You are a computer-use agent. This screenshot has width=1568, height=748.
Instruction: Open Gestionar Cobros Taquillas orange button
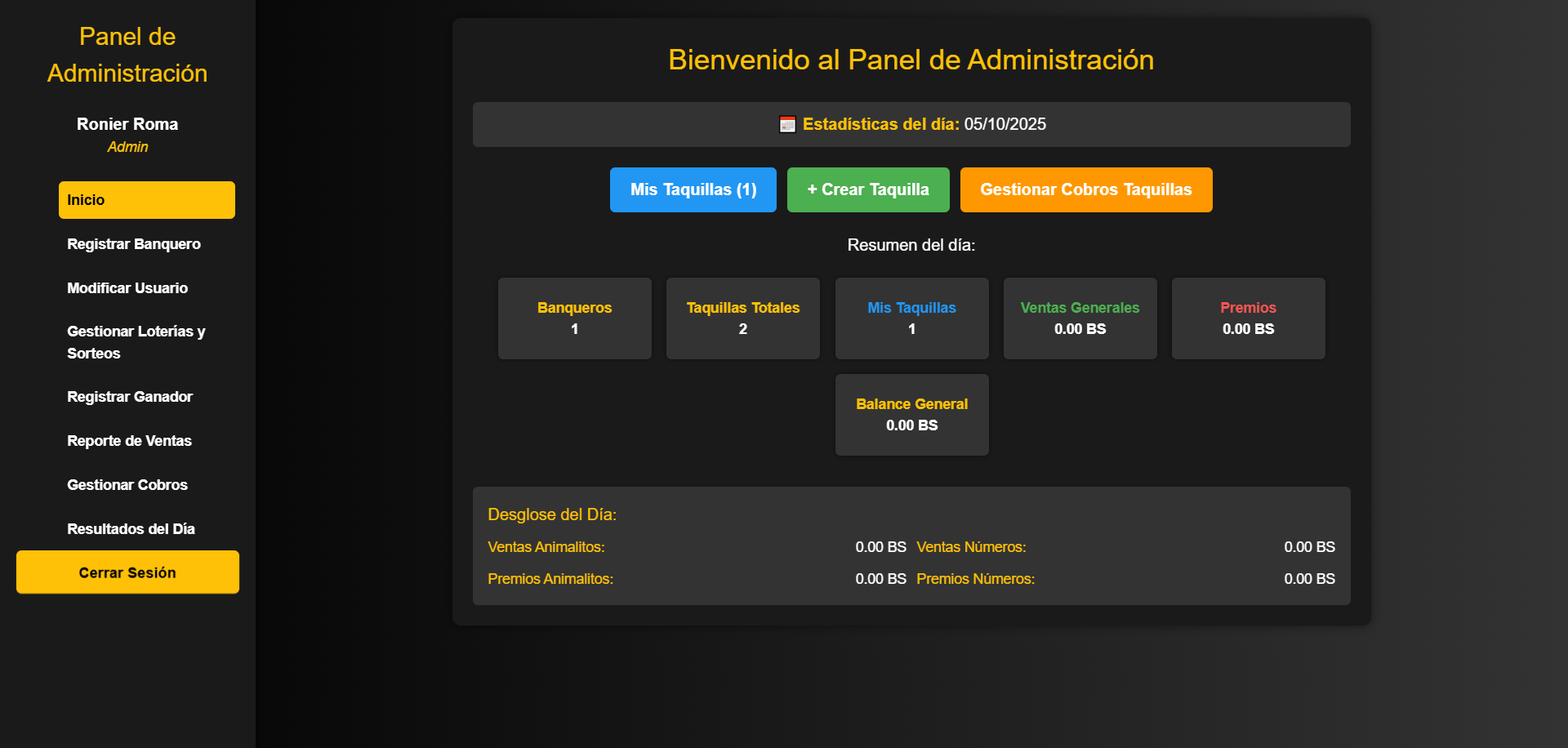click(1085, 189)
